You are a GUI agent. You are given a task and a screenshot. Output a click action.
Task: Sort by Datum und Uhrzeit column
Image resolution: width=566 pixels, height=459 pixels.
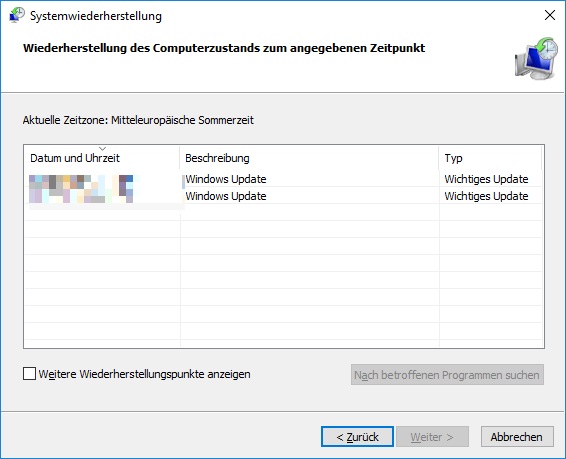coord(101,158)
